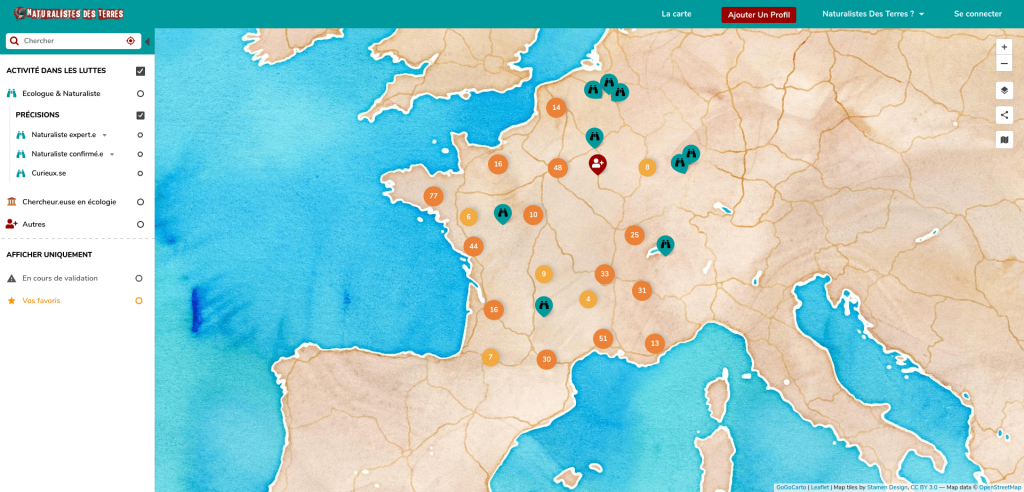Zoom out on the map
This screenshot has height=492, width=1024.
[x=1004, y=63]
